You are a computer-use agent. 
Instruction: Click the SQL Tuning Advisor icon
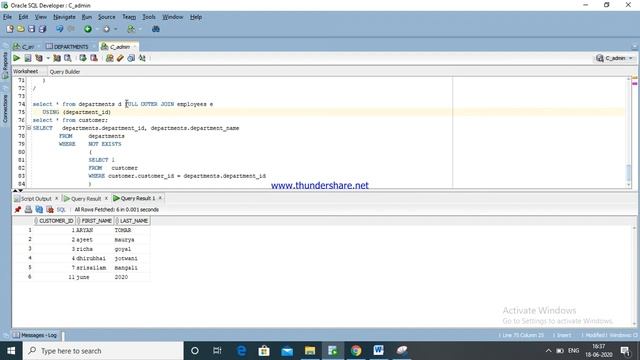pyautogui.click(x=68, y=58)
